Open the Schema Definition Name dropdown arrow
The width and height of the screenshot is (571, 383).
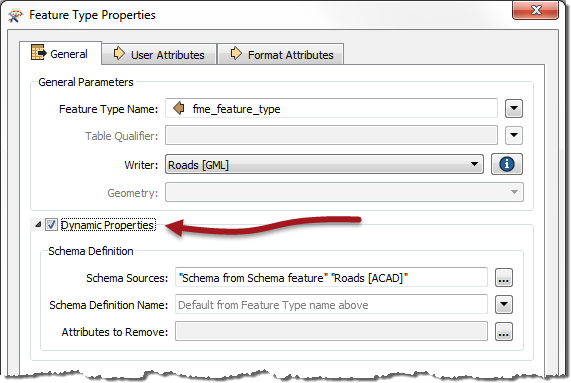[x=504, y=304]
